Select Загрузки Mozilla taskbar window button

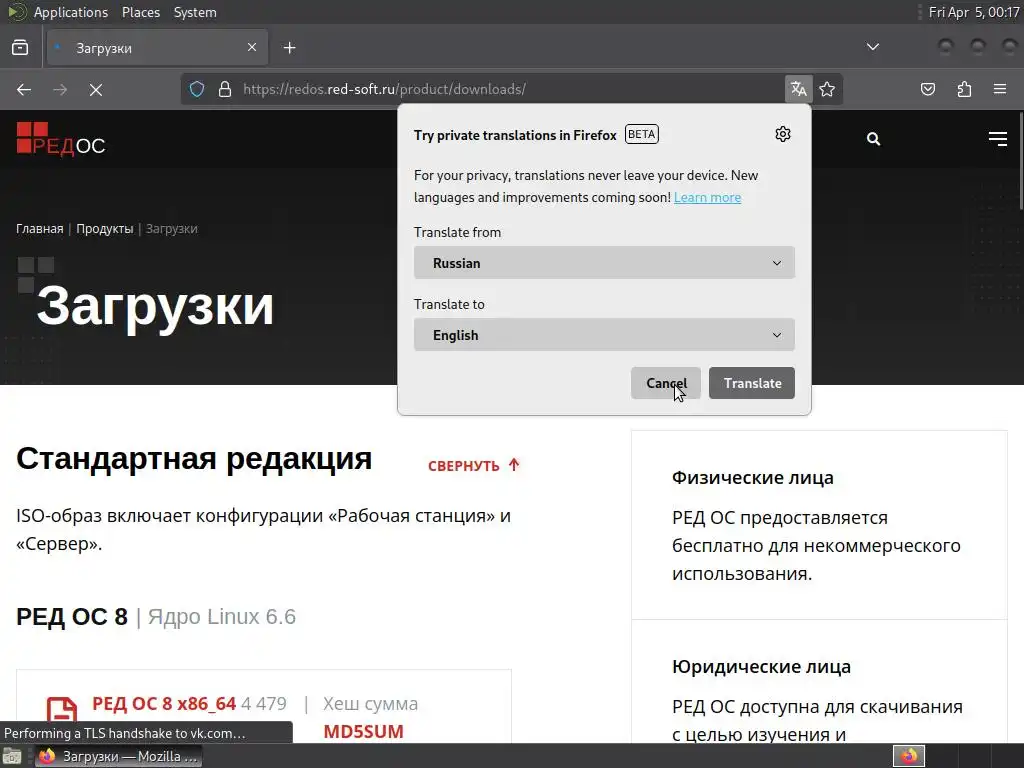[x=118, y=756]
